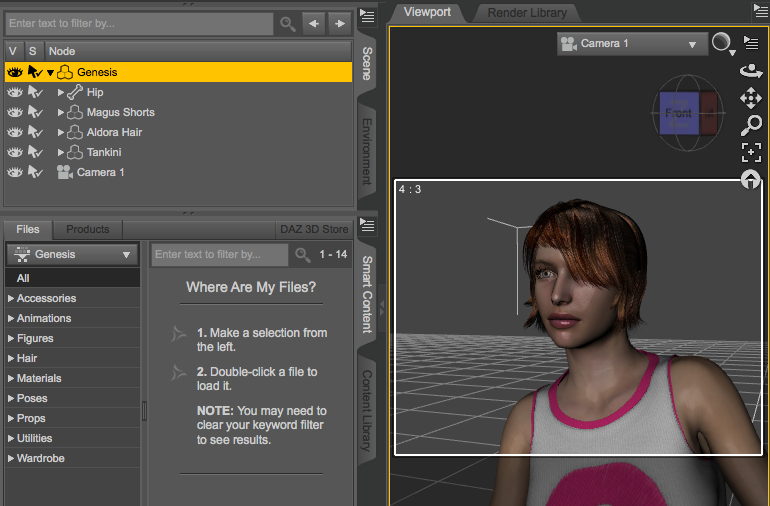Click the scene filter search icon
The width and height of the screenshot is (770, 506).
[x=288, y=24]
